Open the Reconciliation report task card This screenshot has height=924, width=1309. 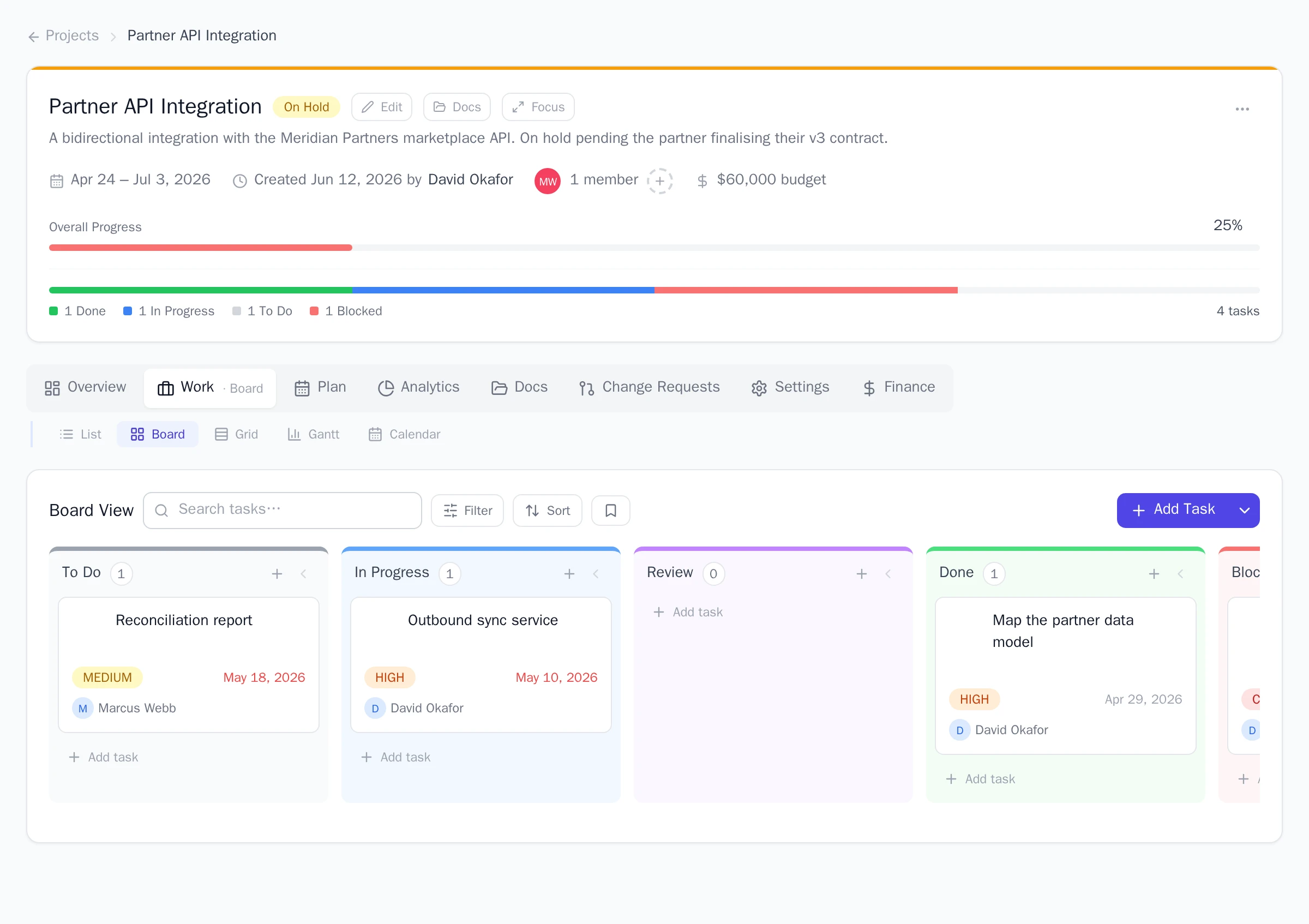click(189, 665)
